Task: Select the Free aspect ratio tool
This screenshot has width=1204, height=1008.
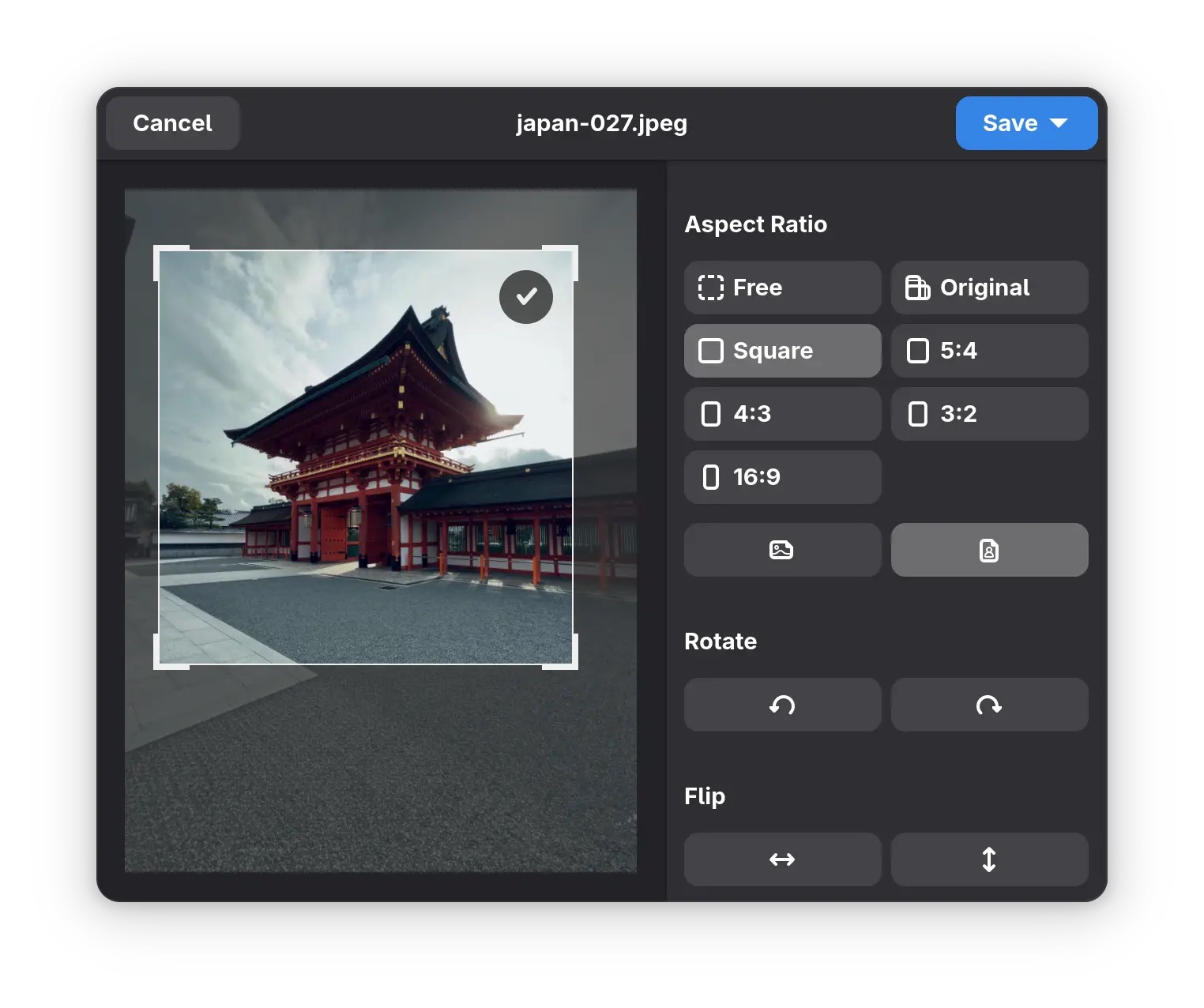Action: (782, 288)
